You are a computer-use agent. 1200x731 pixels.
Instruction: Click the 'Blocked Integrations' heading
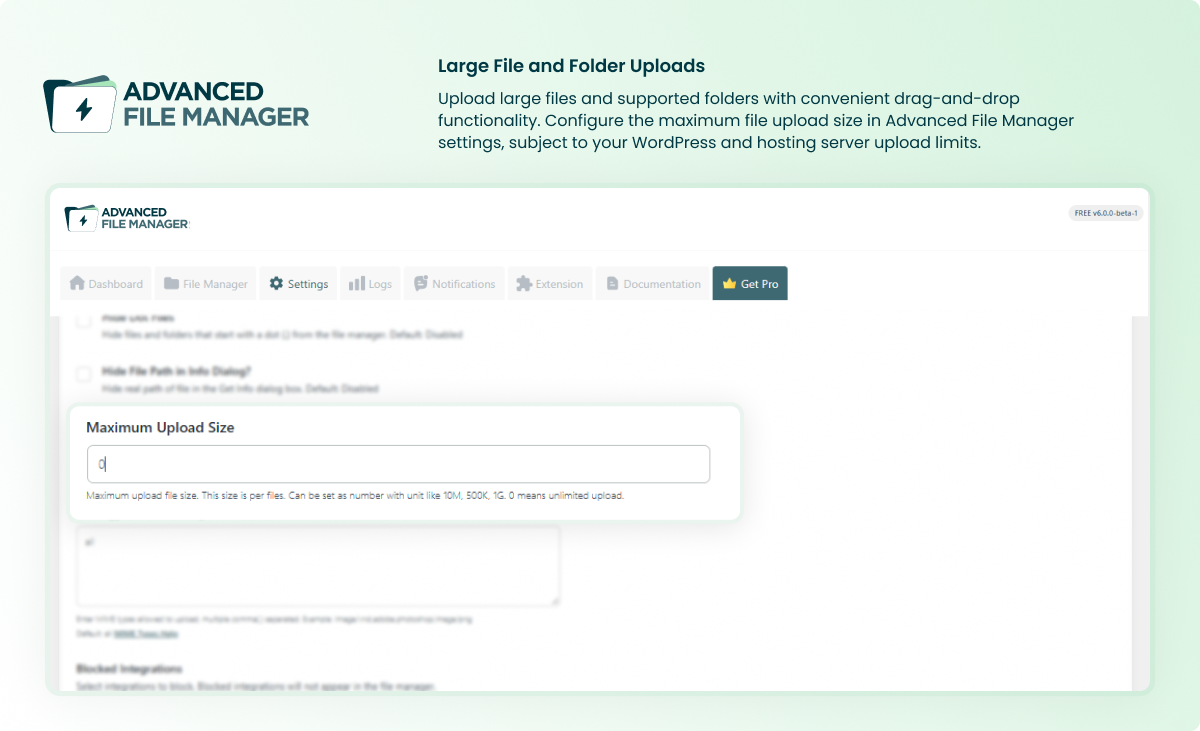(129, 668)
